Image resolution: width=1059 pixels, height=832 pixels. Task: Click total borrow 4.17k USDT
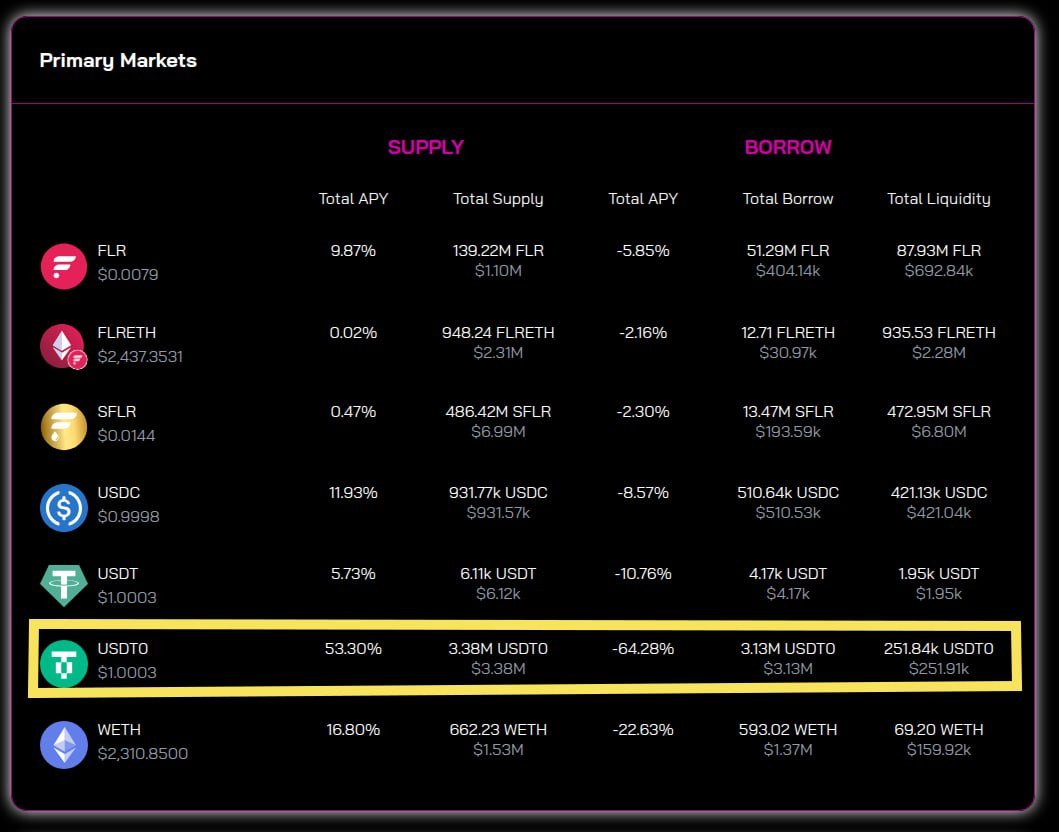pos(787,574)
